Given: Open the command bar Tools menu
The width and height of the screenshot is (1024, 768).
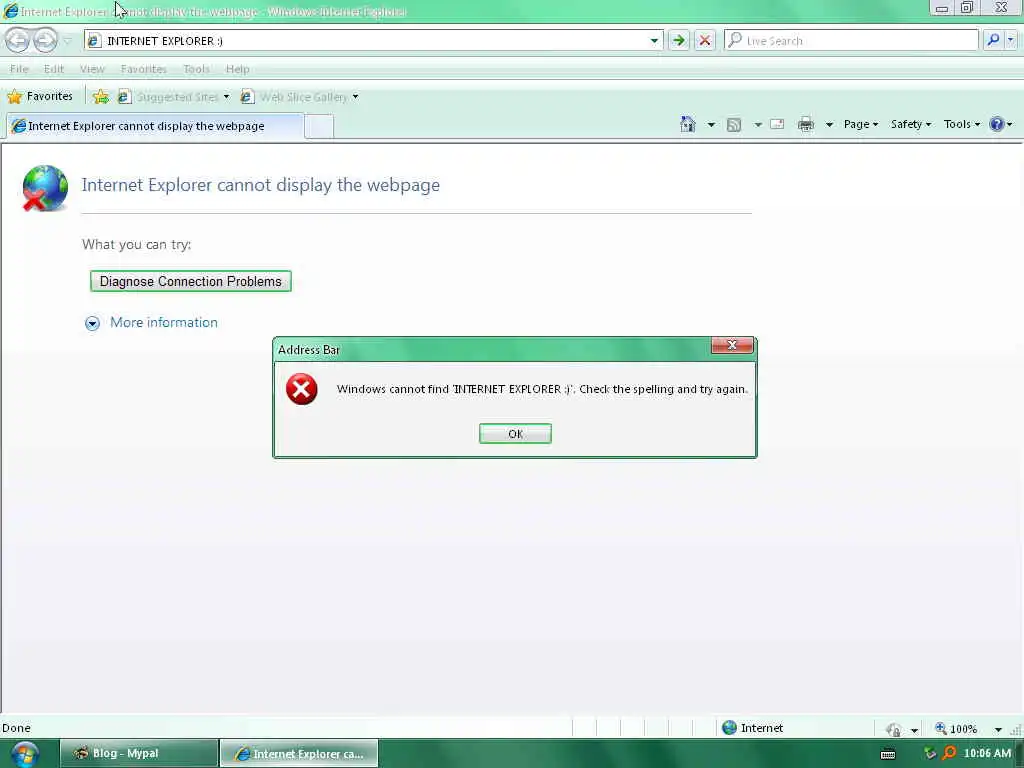Looking at the screenshot, I should pos(961,124).
